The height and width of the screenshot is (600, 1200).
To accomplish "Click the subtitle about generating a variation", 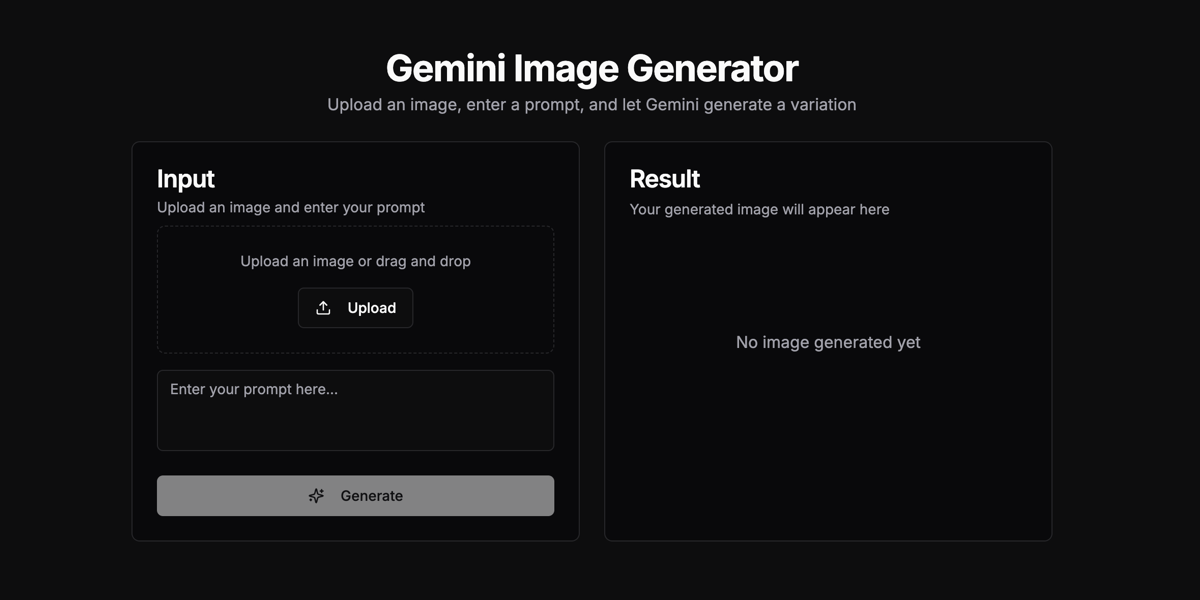I will click(x=592, y=104).
